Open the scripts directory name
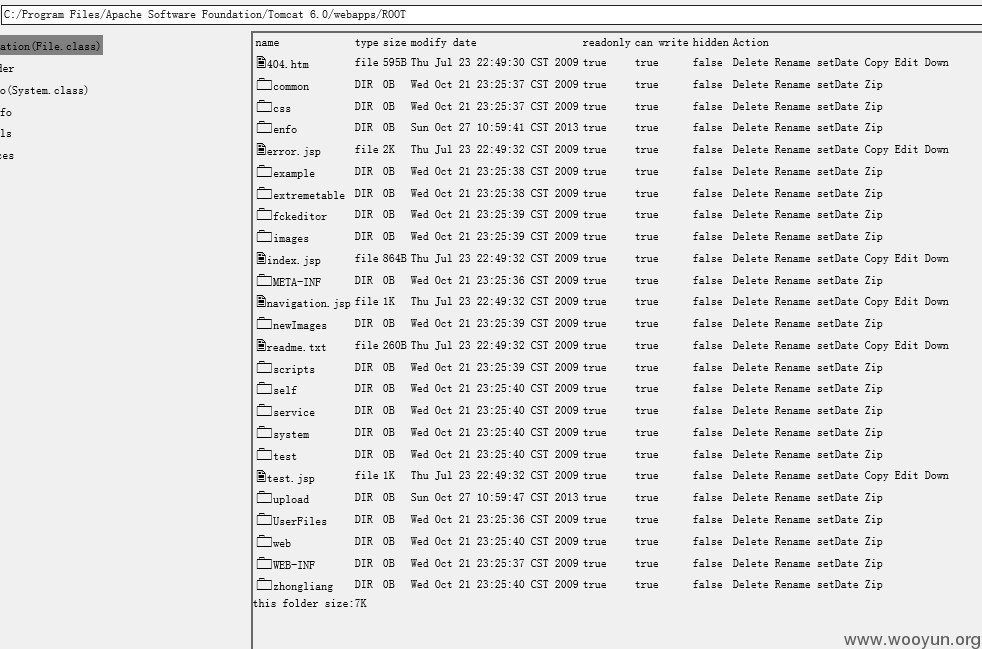The width and height of the screenshot is (982, 649). (294, 370)
